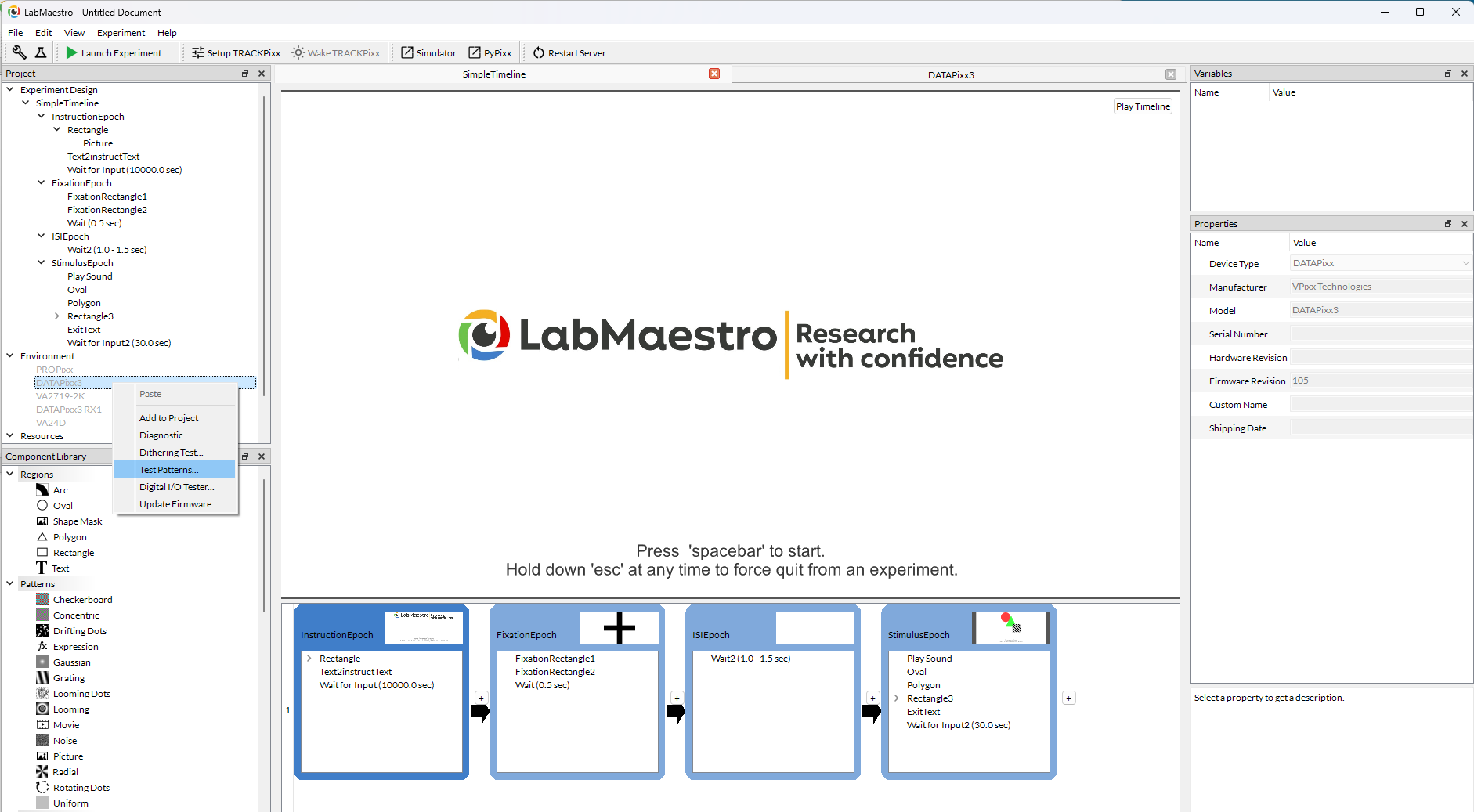Click the flask test icon in toolbar

tap(41, 52)
